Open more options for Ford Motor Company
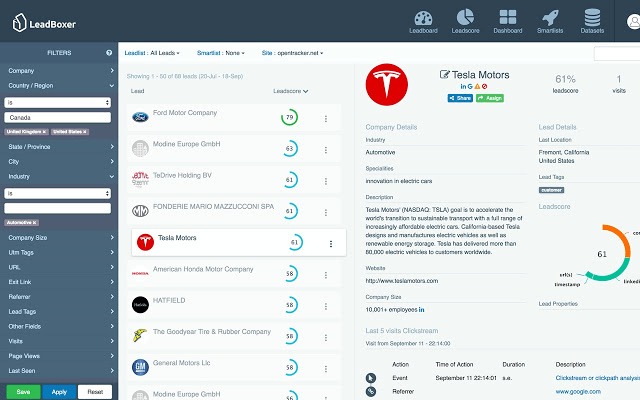This screenshot has height=400, width=640. pos(326,119)
